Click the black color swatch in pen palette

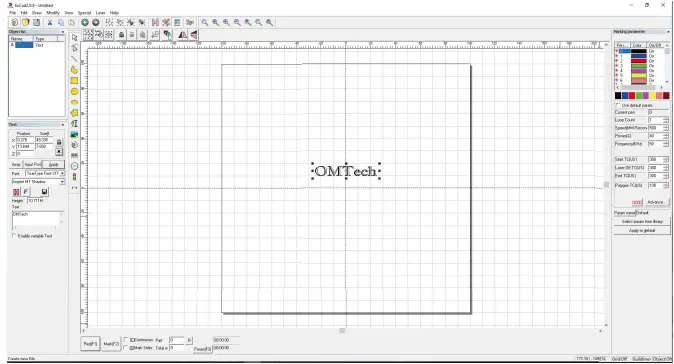pos(618,95)
